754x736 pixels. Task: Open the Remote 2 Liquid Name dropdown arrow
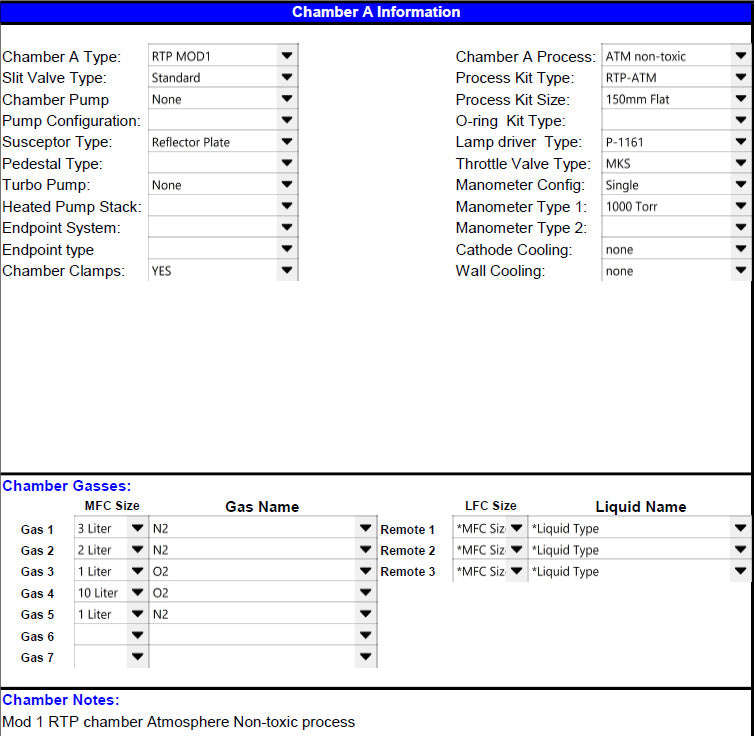click(x=741, y=549)
